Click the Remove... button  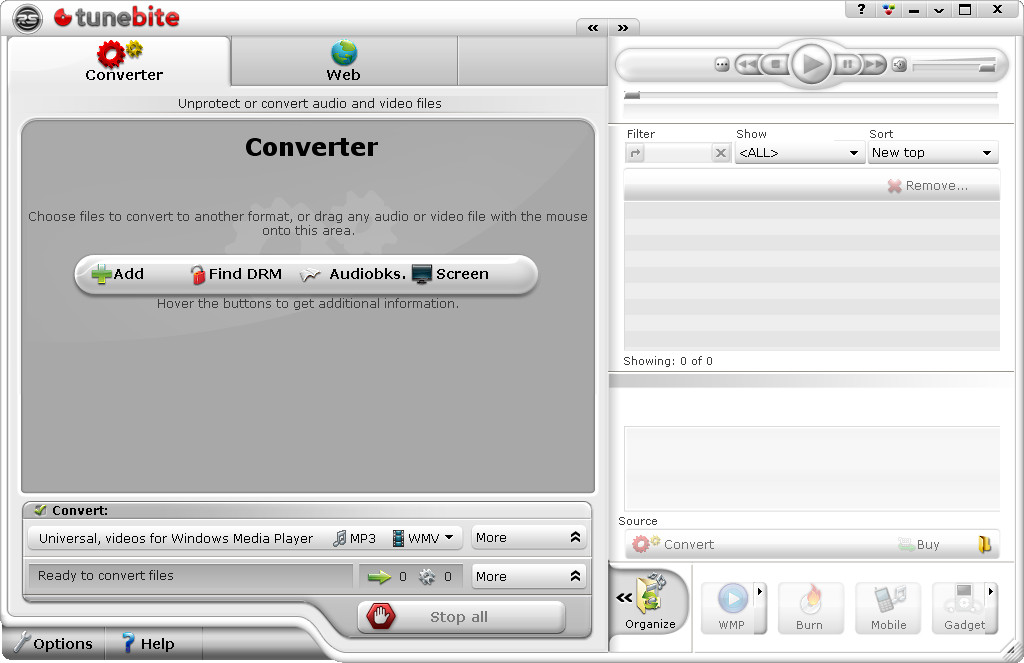point(927,186)
